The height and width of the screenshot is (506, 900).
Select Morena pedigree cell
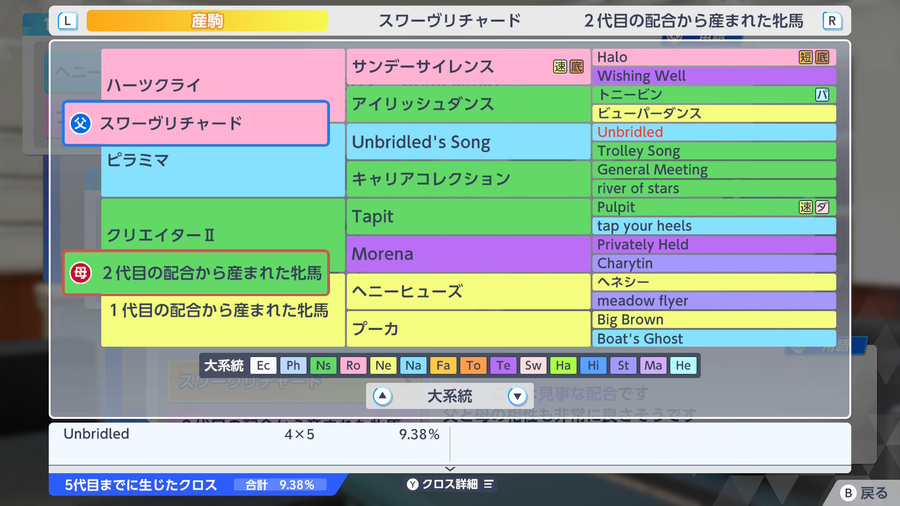pos(468,254)
